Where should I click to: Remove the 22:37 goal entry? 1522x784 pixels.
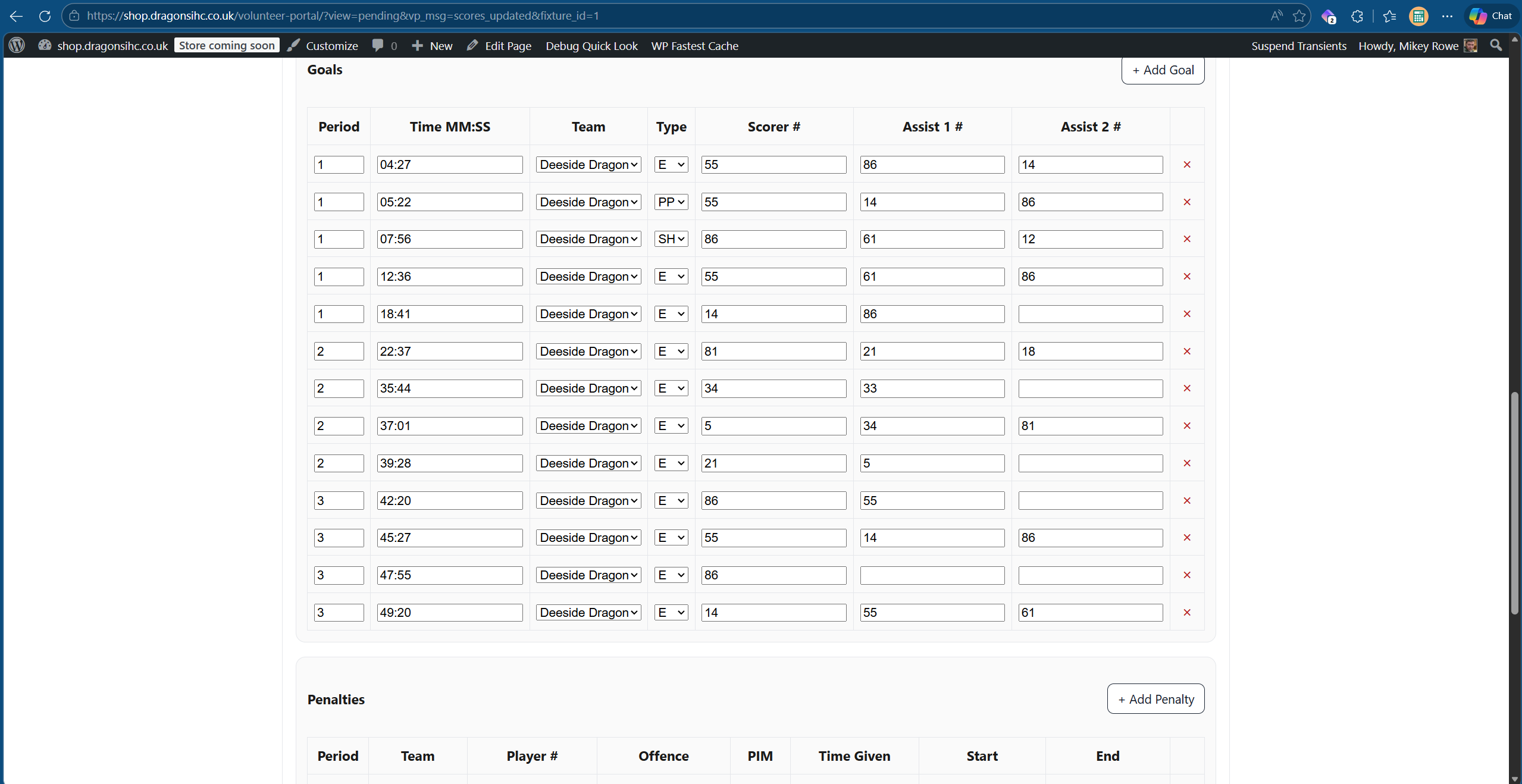click(1186, 351)
